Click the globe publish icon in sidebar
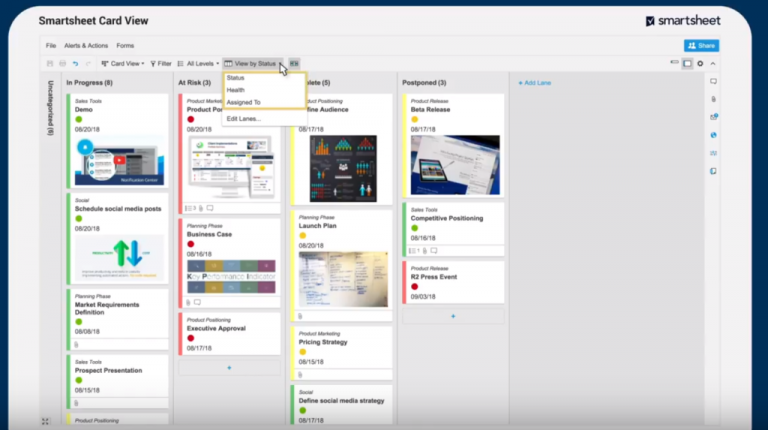The height and width of the screenshot is (430, 768). tap(713, 134)
